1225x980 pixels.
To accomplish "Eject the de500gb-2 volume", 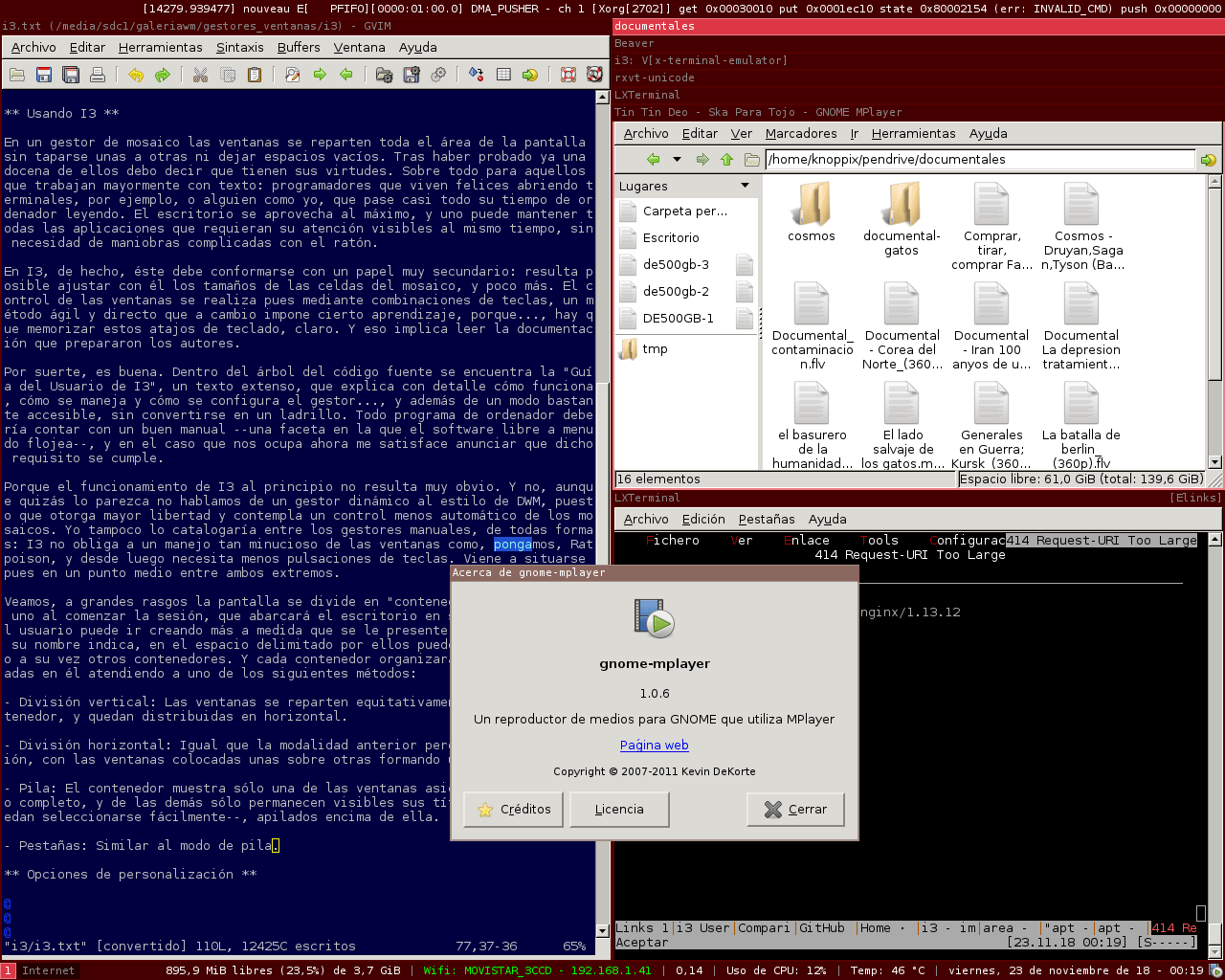I will pyautogui.click(x=746, y=291).
